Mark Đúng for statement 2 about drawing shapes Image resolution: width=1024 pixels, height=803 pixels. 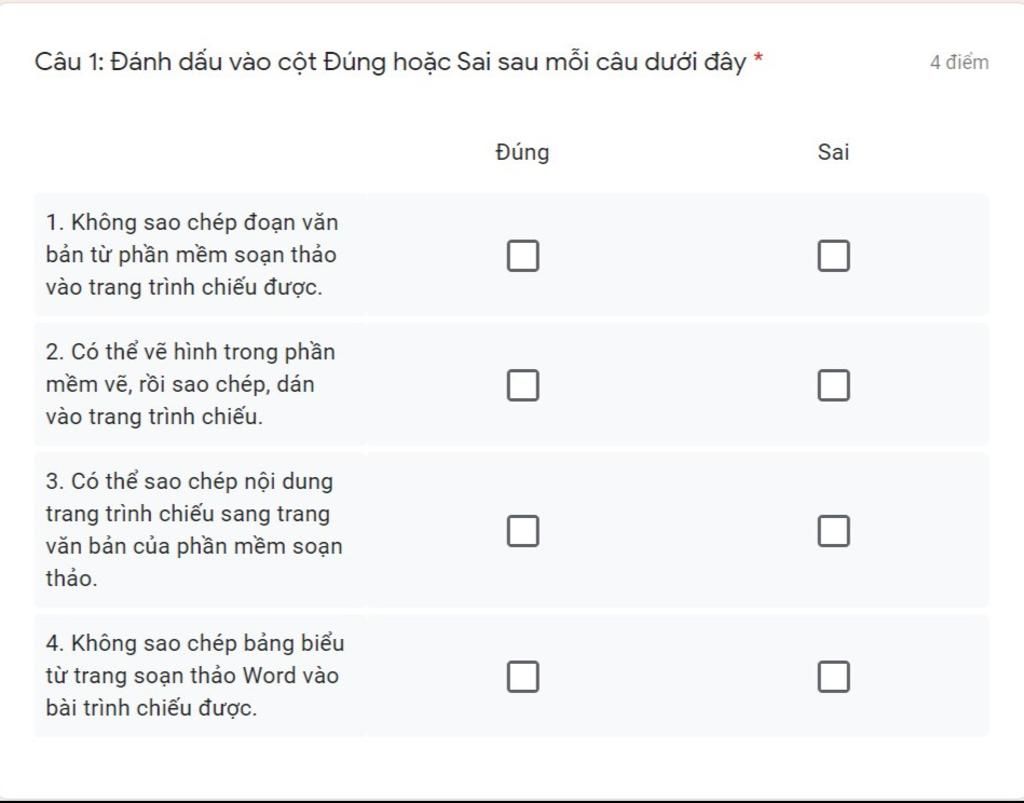click(522, 385)
